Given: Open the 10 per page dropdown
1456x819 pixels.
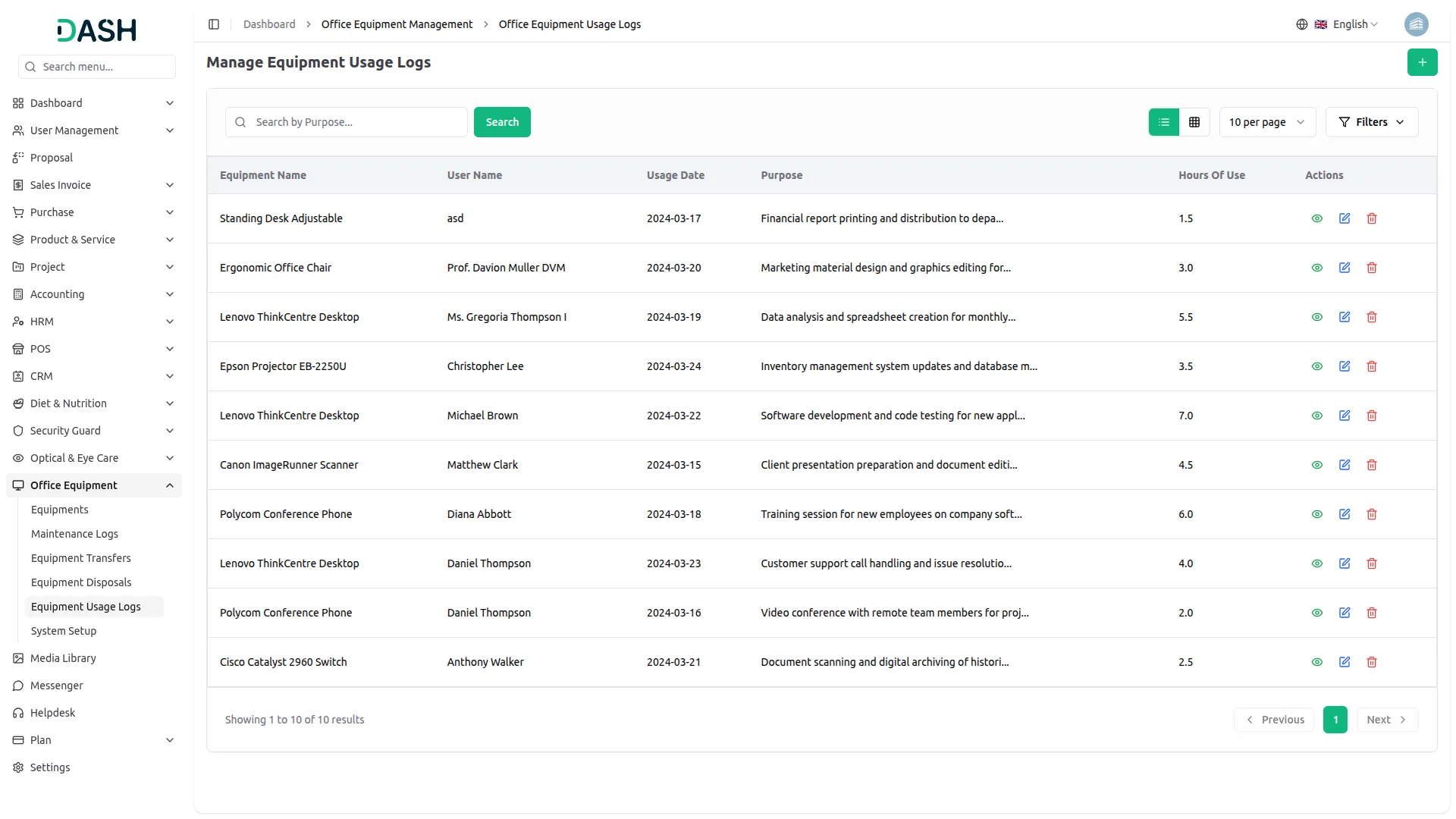Looking at the screenshot, I should [x=1266, y=122].
